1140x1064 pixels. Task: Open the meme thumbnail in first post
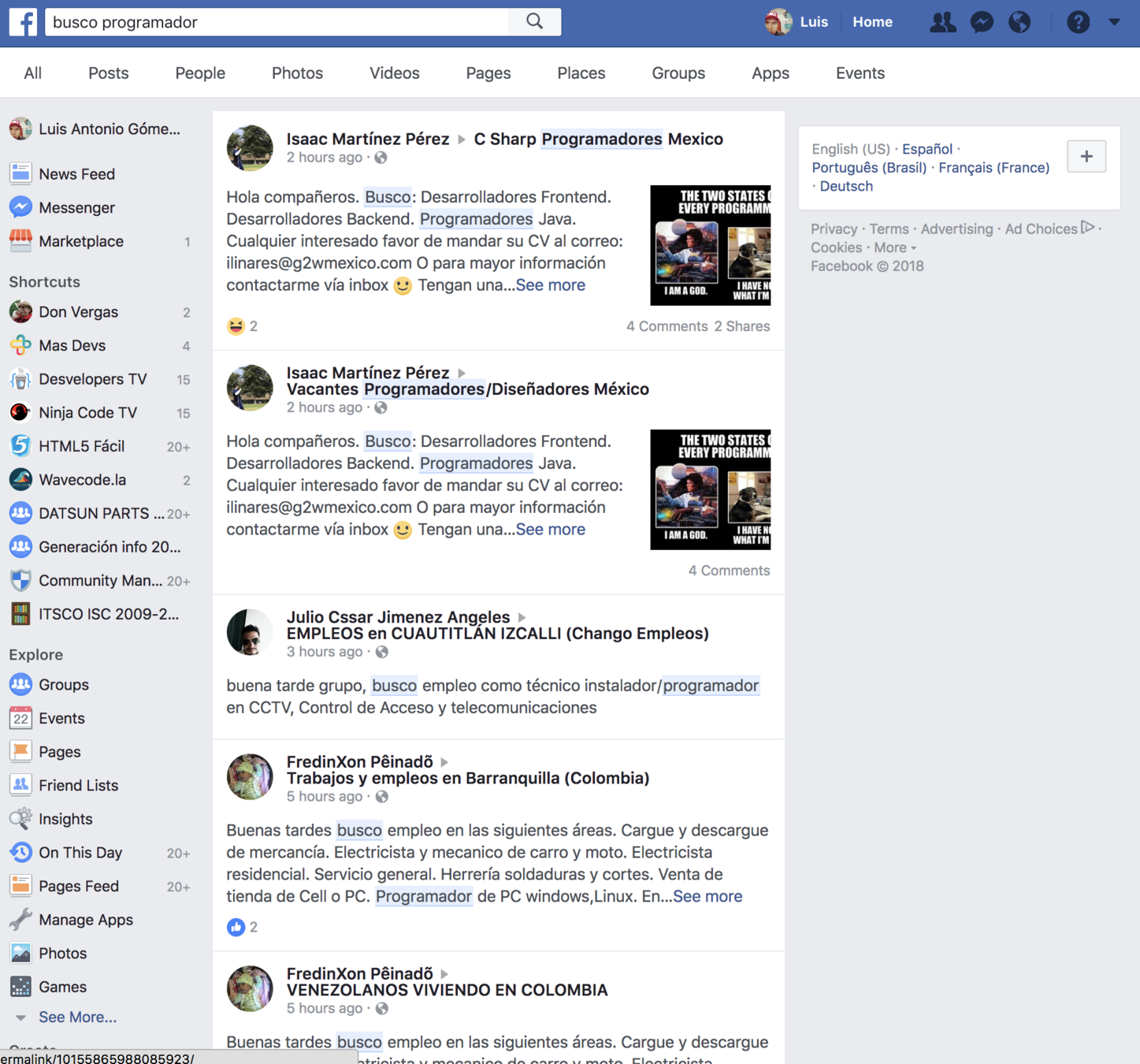coord(710,245)
